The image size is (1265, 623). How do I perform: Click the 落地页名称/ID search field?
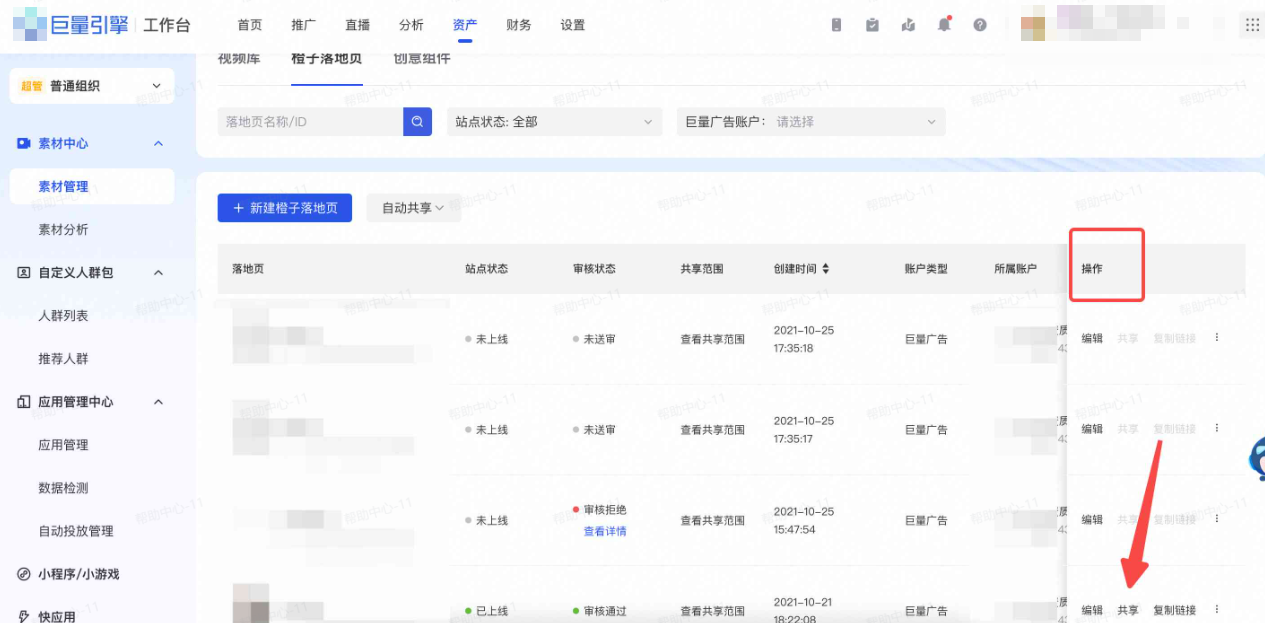pos(310,122)
